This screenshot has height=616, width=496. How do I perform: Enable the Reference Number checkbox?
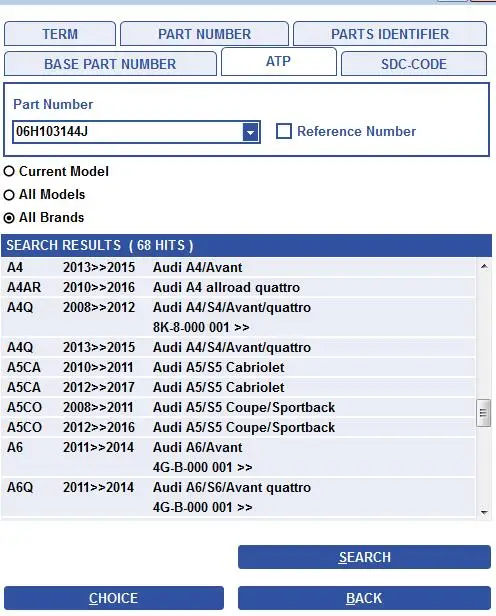pos(284,131)
